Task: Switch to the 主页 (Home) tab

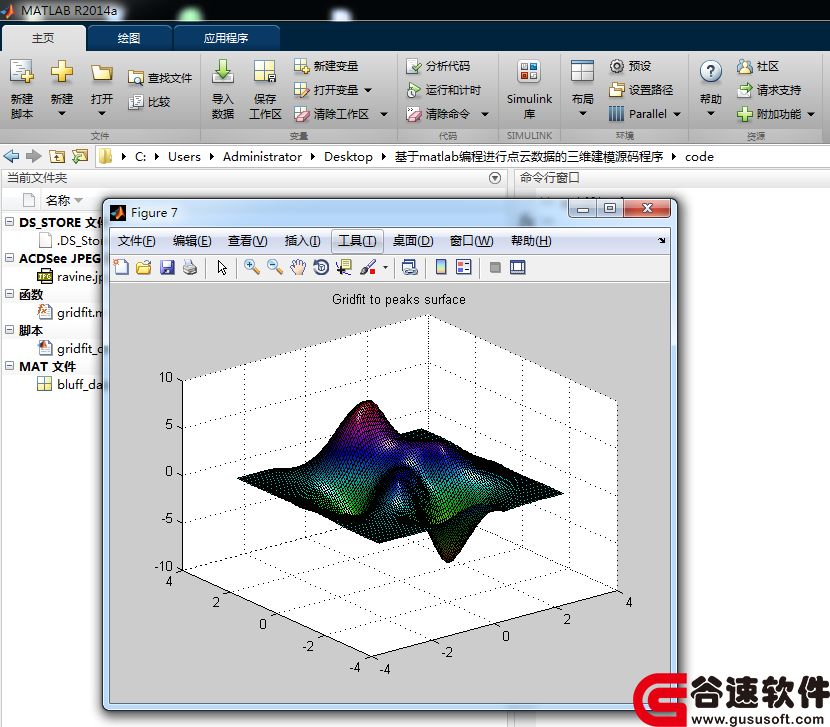Action: 43,38
